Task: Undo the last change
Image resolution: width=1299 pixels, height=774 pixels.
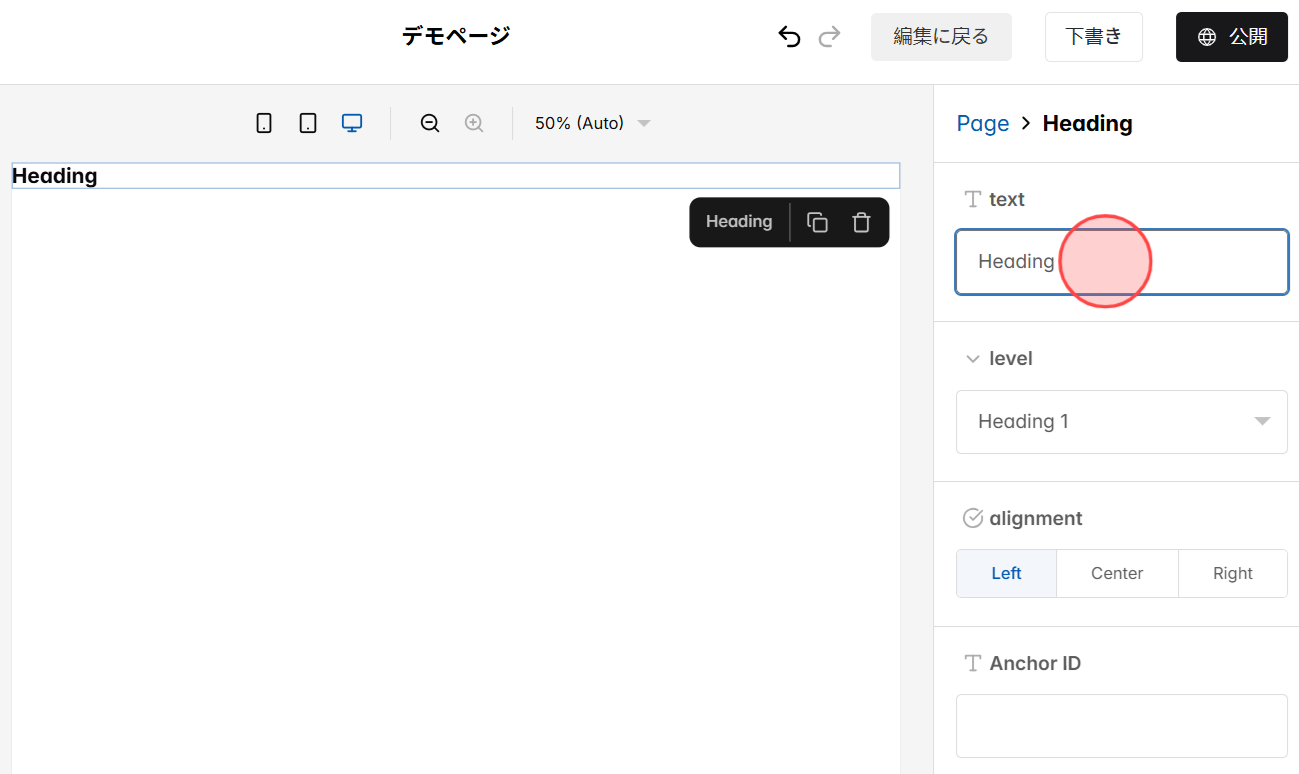Action: click(789, 36)
